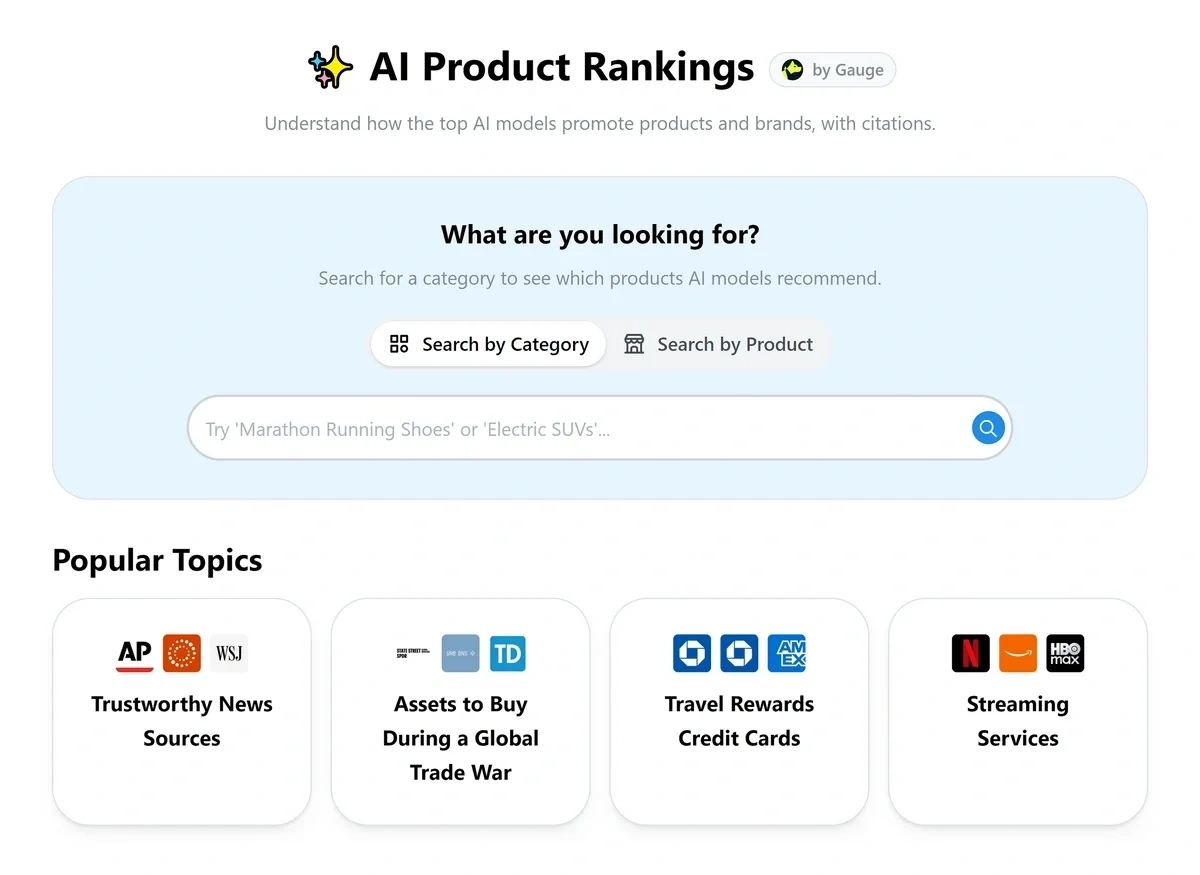
Task: Select the TD Bank logo icon
Action: (x=508, y=653)
